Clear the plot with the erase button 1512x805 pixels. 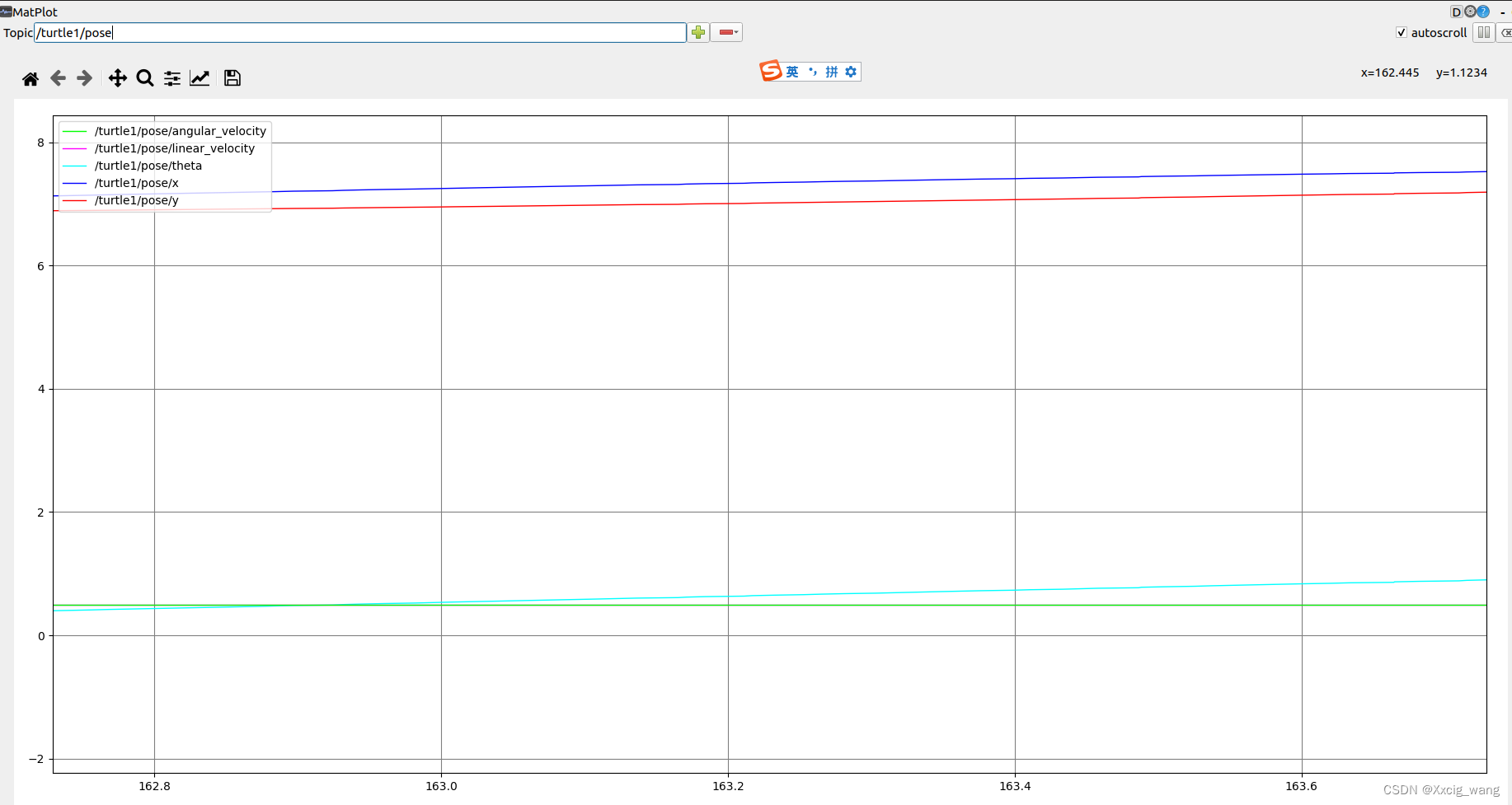1505,33
